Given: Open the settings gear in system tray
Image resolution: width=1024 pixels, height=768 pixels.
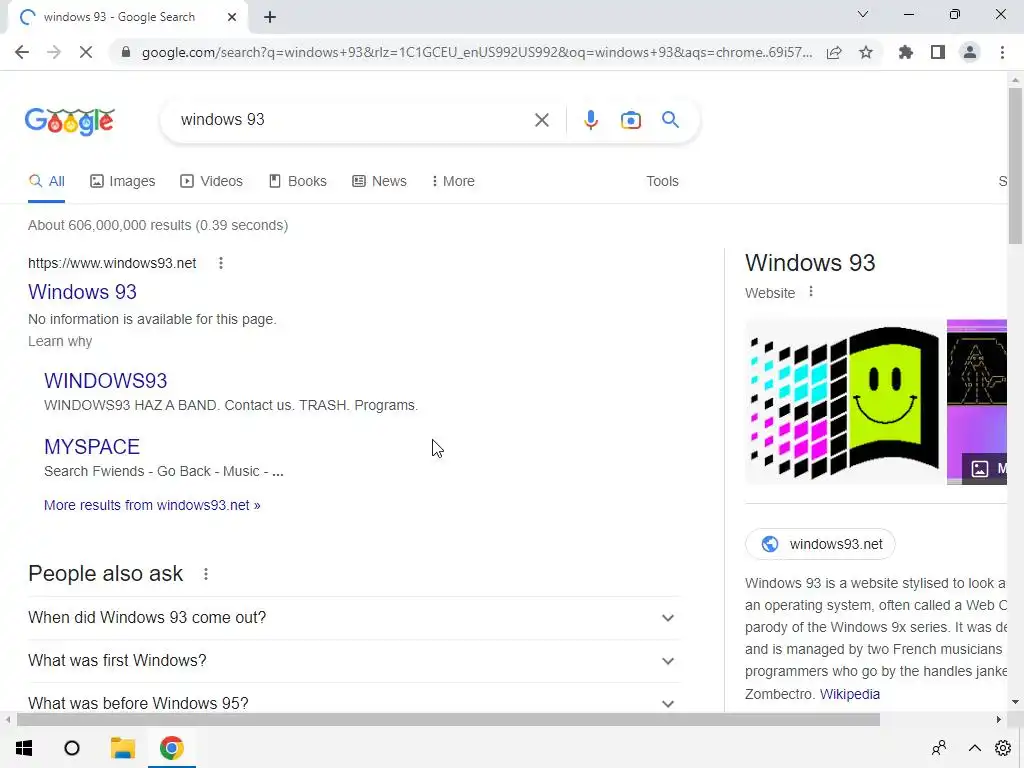Looking at the screenshot, I should pos(1003,748).
